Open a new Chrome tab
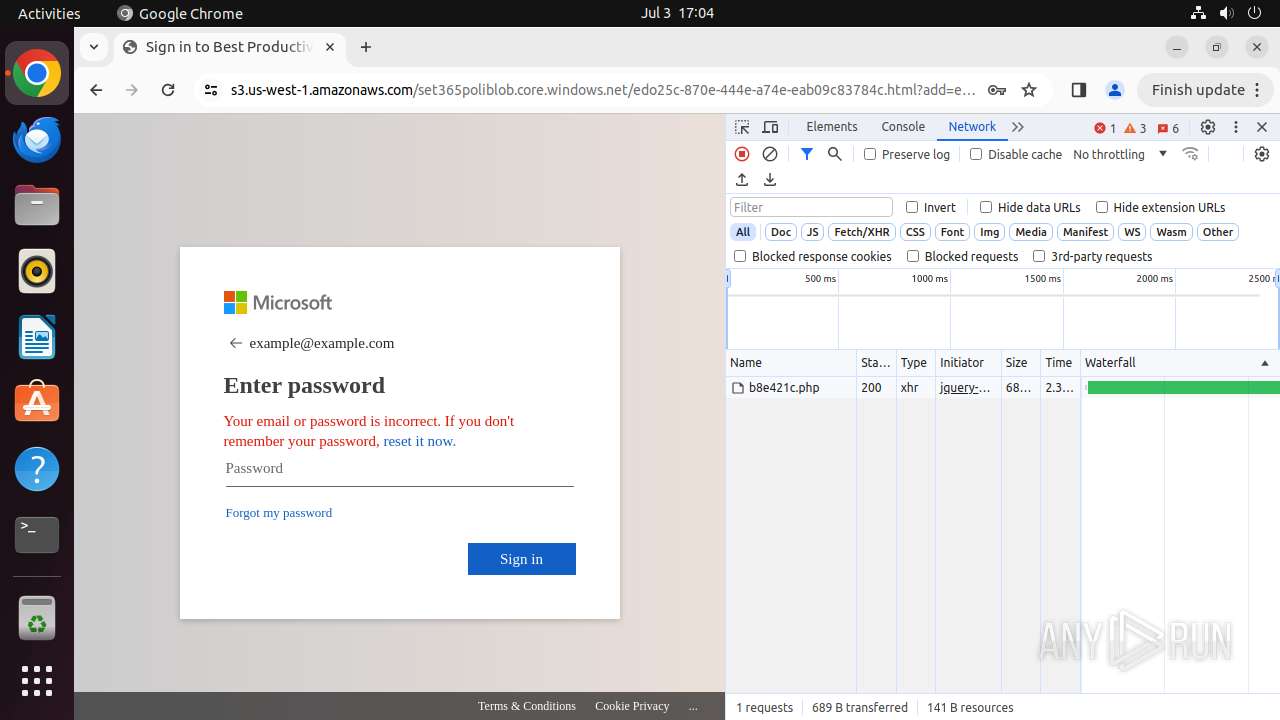Image resolution: width=1280 pixels, height=720 pixels. tap(366, 47)
